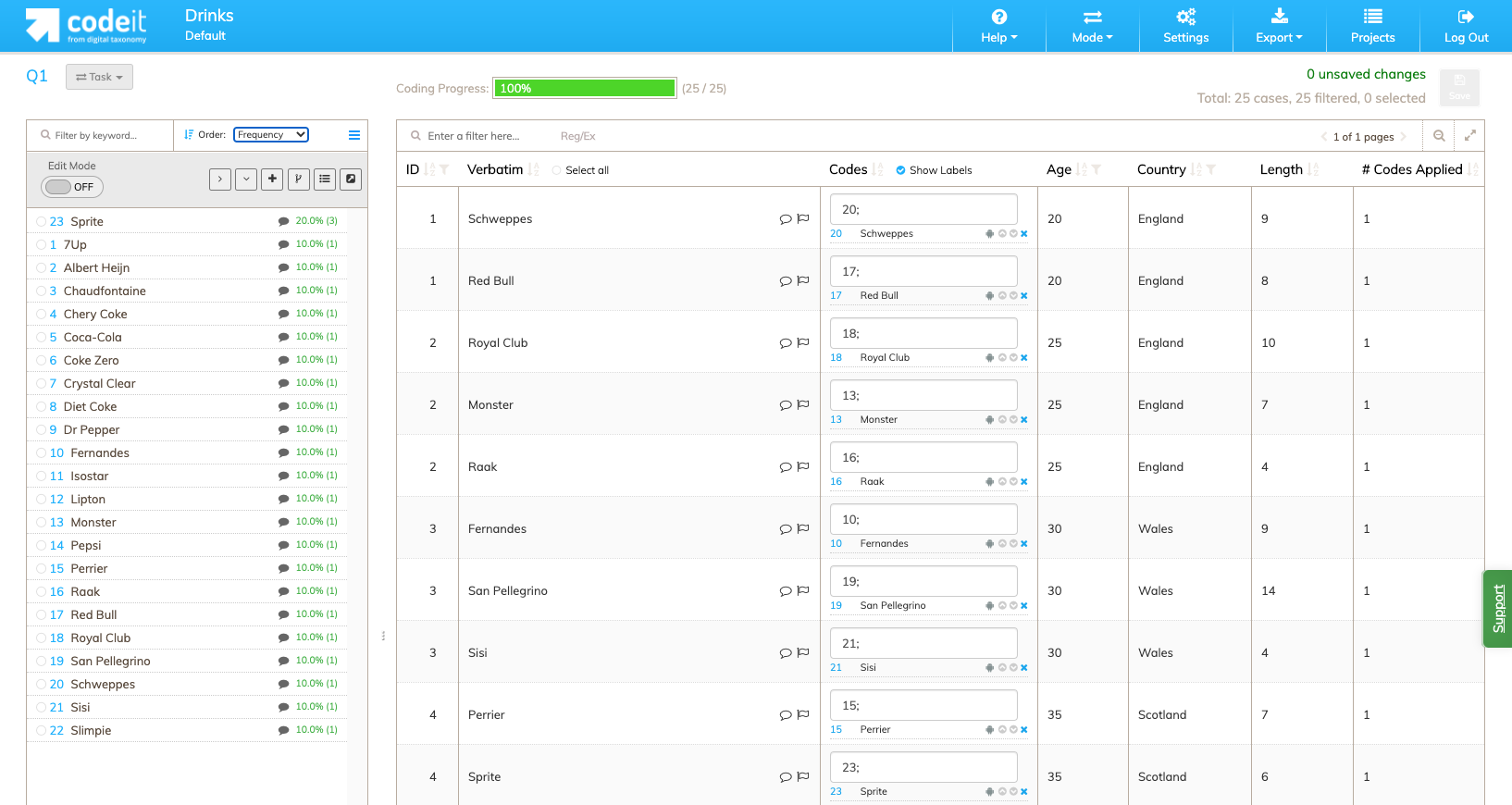
Task: Click the codeit logo in the header
Action: click(x=86, y=25)
